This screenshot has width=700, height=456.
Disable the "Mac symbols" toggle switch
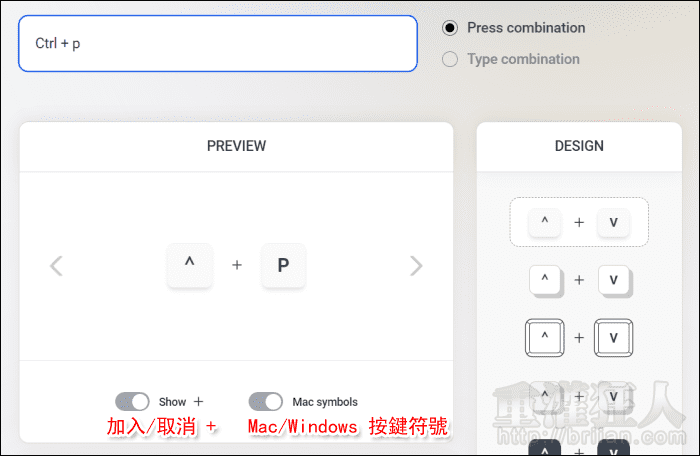[x=265, y=401]
